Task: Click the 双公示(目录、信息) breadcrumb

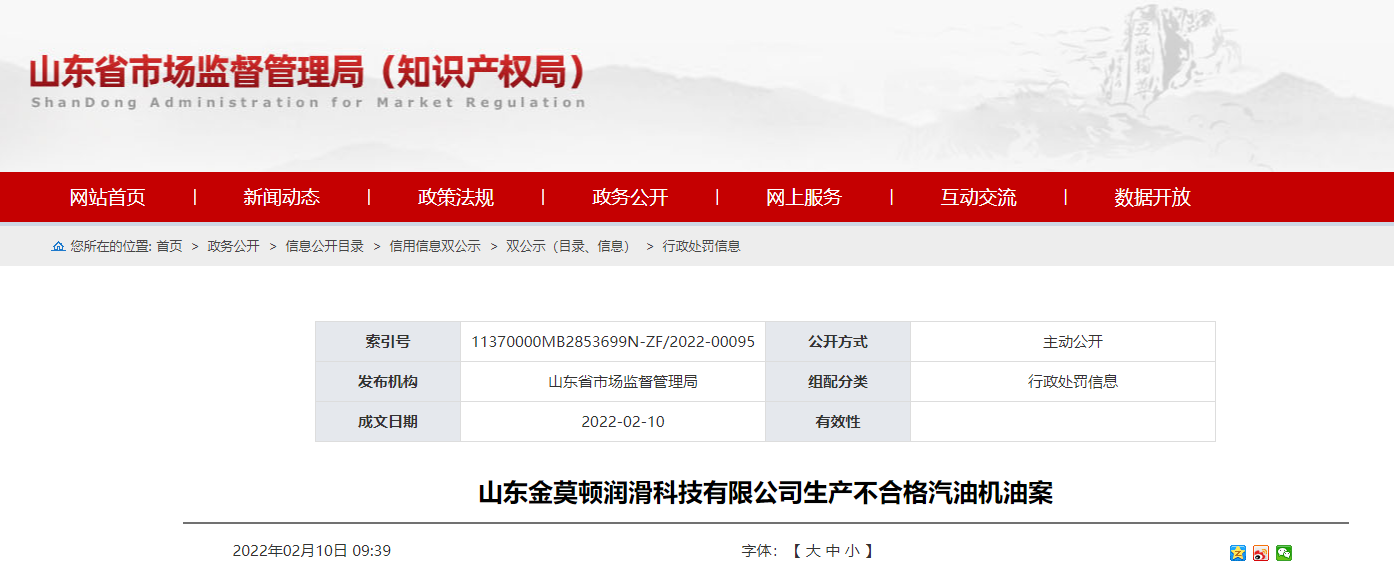Action: [569, 246]
